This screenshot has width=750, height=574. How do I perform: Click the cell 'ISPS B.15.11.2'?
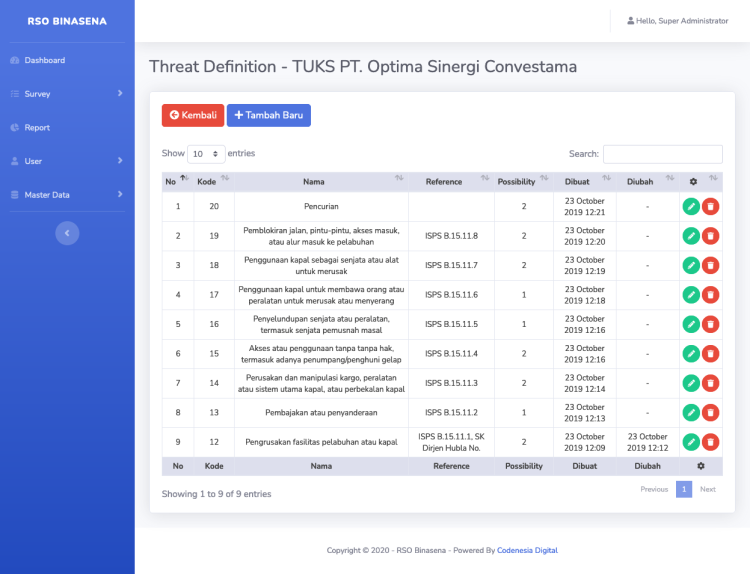point(451,413)
